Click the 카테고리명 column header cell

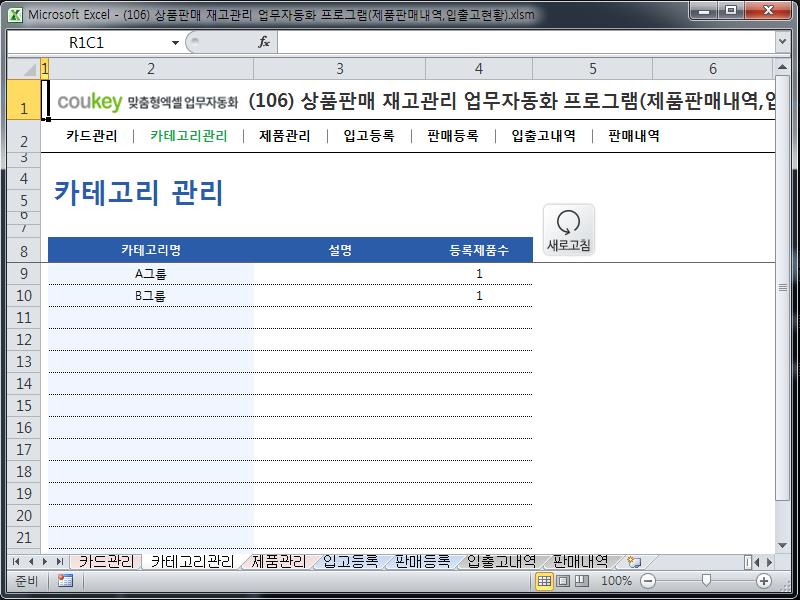151,250
